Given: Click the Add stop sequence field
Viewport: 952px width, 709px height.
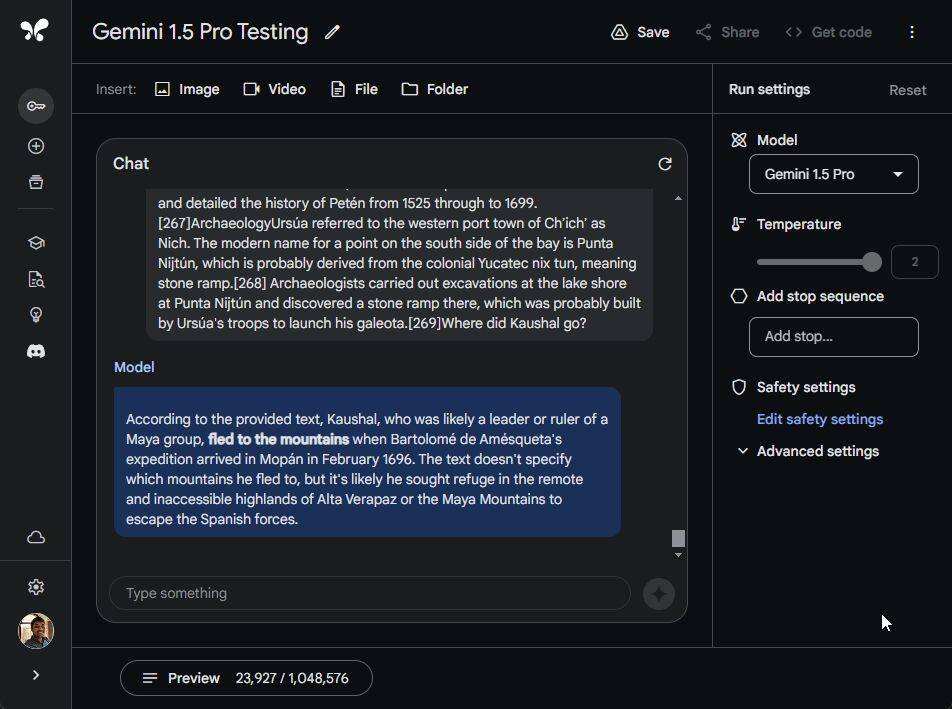Looking at the screenshot, I should (833, 337).
